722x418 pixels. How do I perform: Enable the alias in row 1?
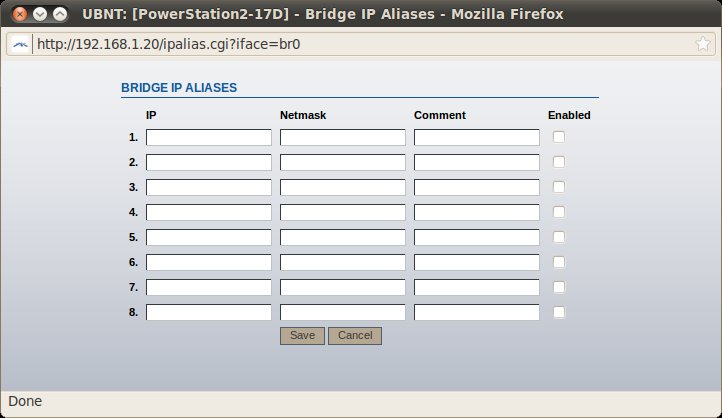tap(559, 137)
